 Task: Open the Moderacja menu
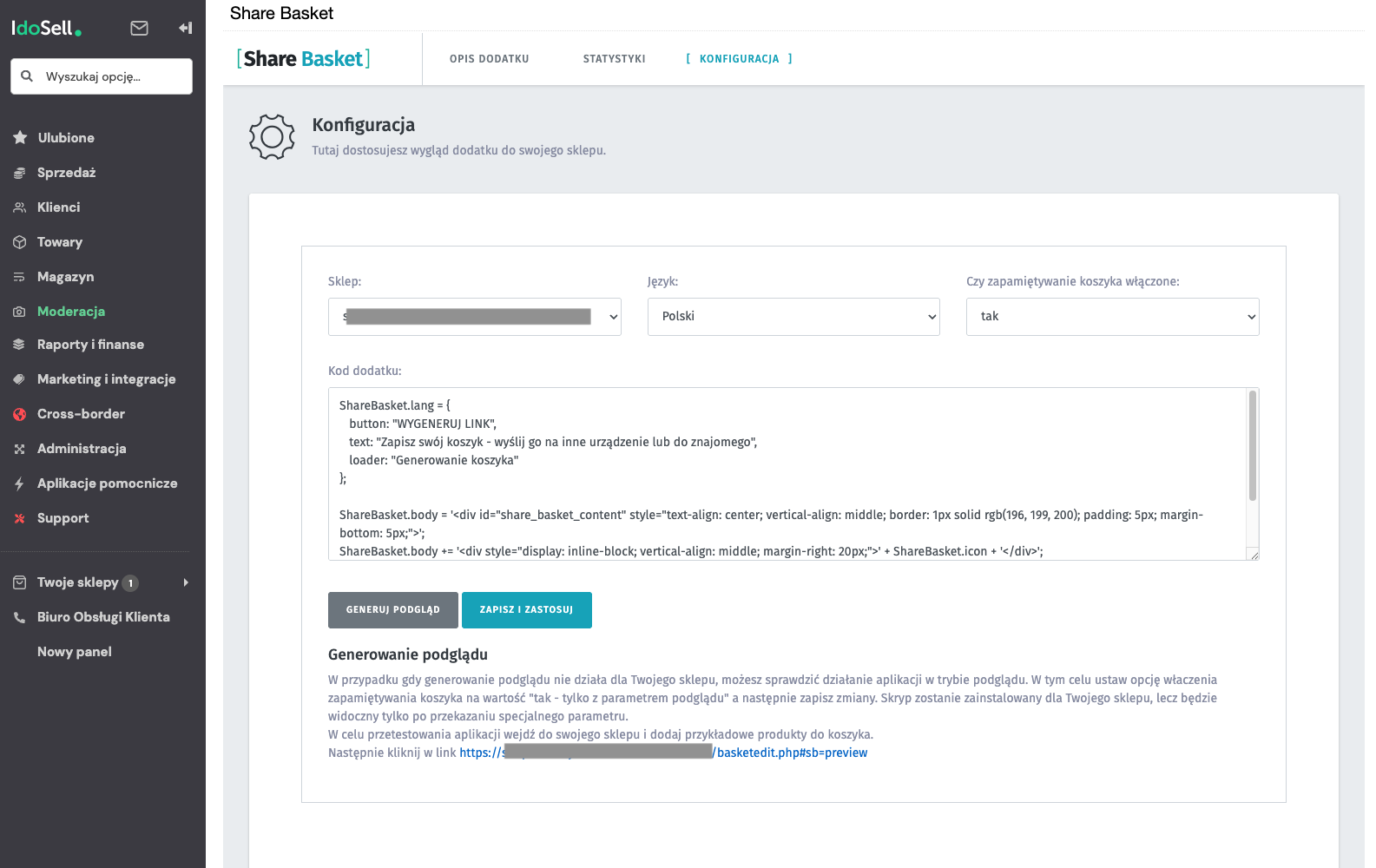(70, 312)
